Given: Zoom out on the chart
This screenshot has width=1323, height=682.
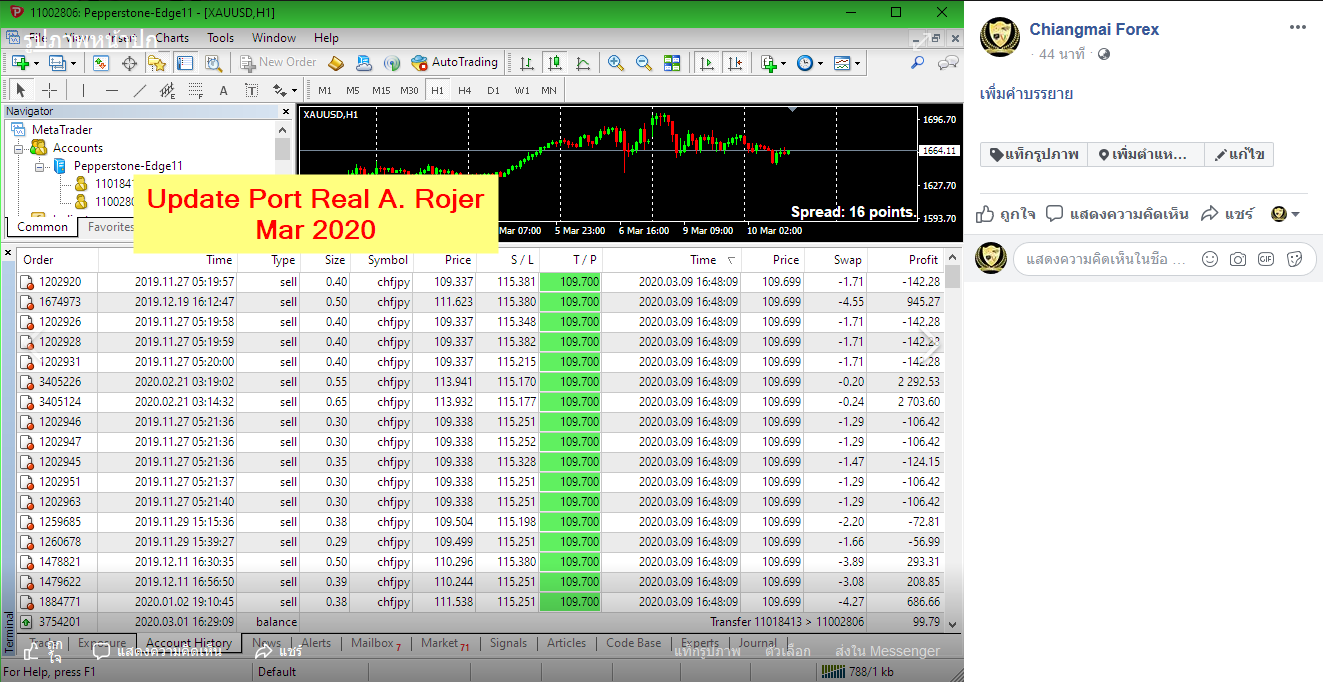Looking at the screenshot, I should click(x=644, y=63).
